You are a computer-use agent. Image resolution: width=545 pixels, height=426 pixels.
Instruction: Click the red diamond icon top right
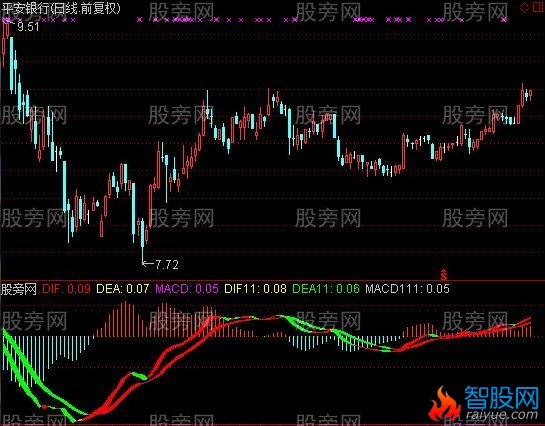coord(524,8)
